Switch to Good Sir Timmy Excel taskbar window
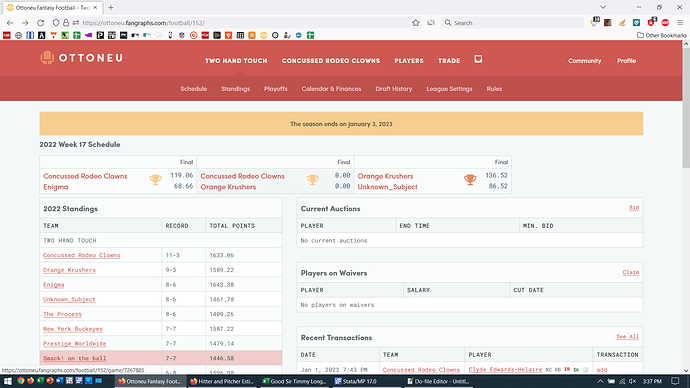 [294, 381]
